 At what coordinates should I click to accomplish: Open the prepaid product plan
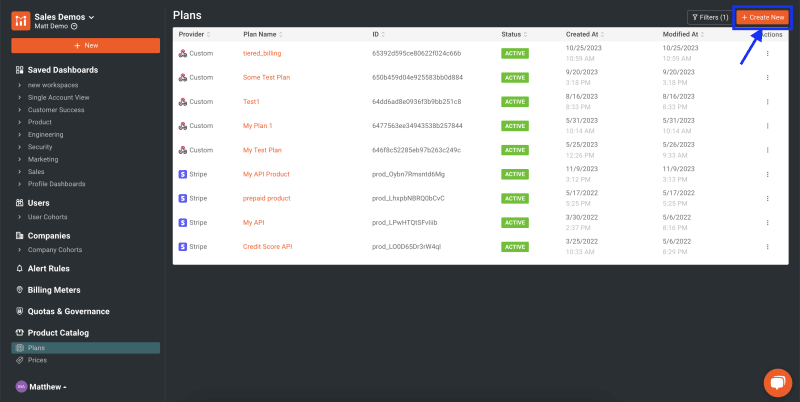point(267,198)
